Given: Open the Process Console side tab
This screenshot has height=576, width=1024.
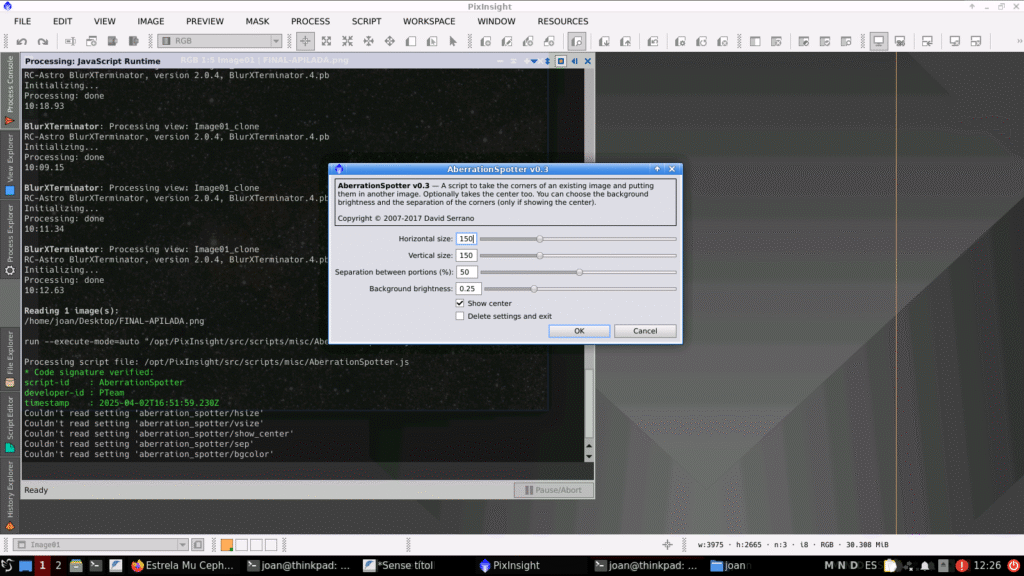Looking at the screenshot, I should pyautogui.click(x=10, y=90).
